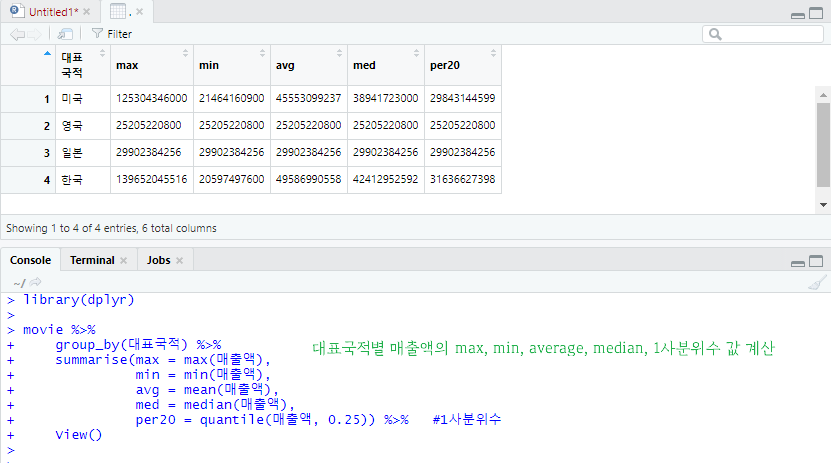Sort the max column

pyautogui.click(x=185, y=53)
